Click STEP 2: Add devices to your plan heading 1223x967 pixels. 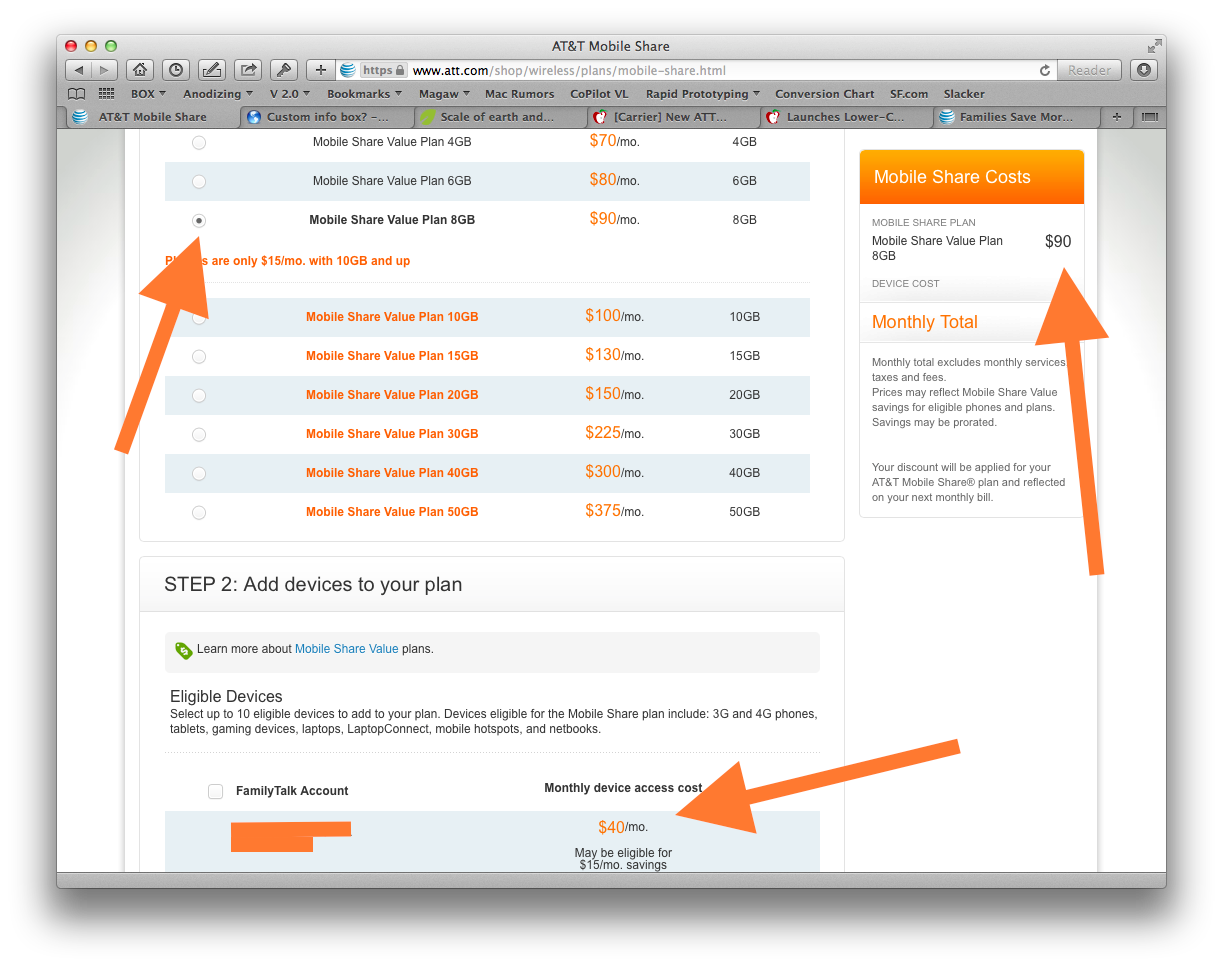point(313,584)
